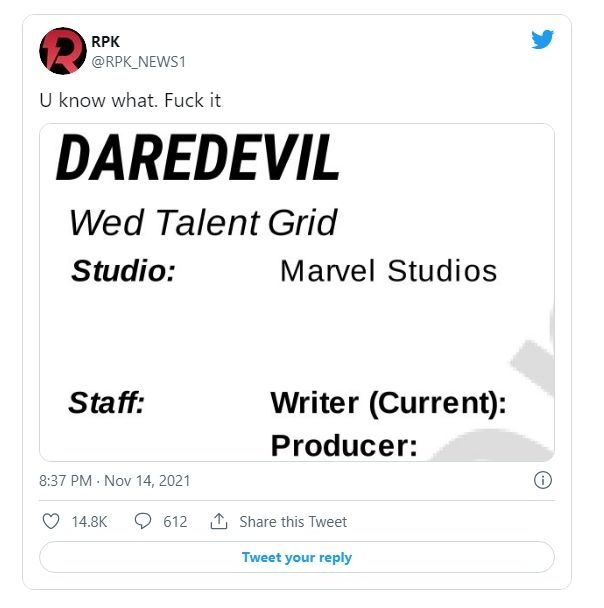The width and height of the screenshot is (604, 608).
Task: Click "Marvel Studios" text in the image
Action: [388, 270]
